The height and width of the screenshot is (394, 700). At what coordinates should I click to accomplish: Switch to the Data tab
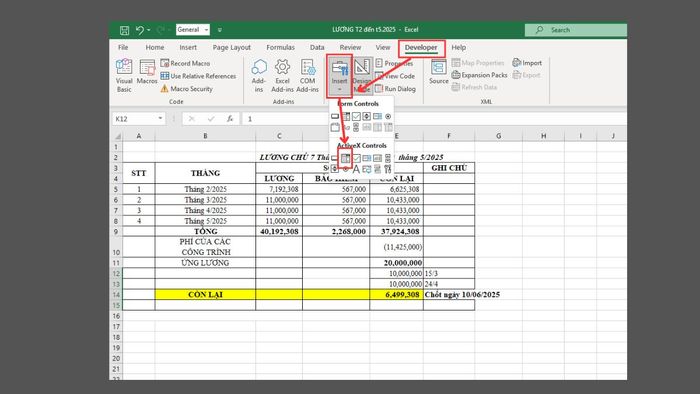317,47
